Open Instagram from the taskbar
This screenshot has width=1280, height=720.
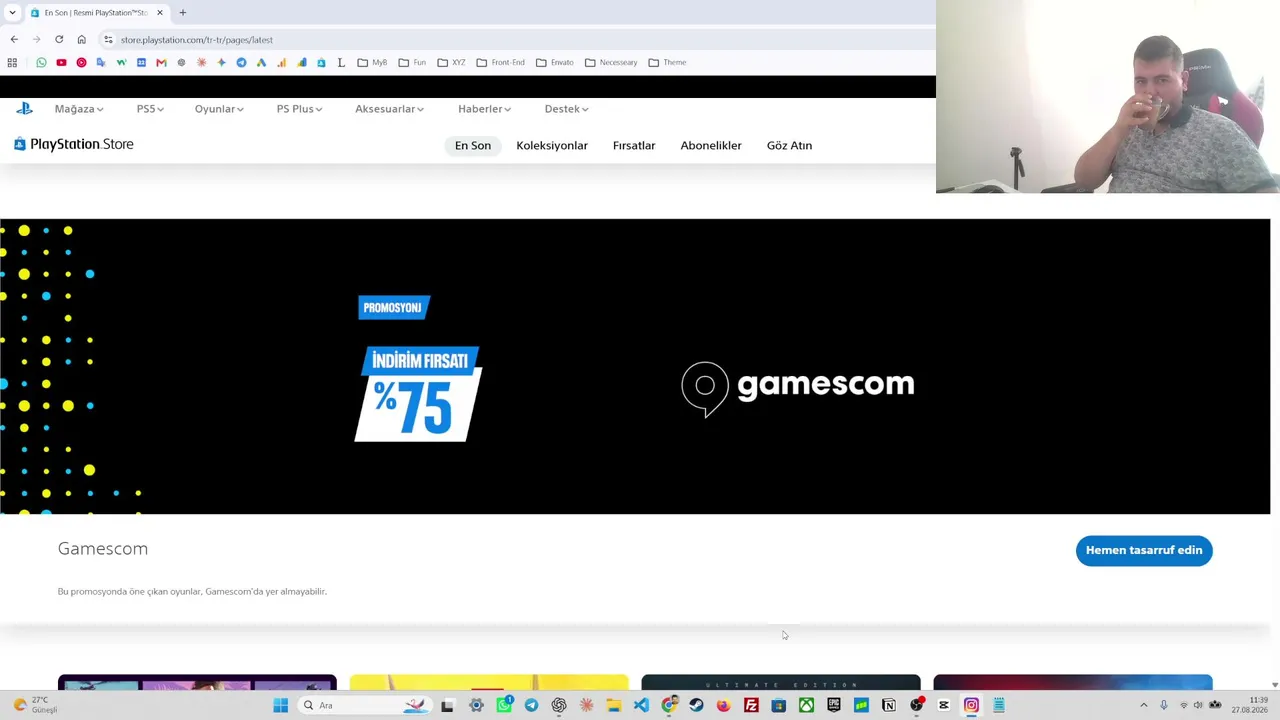coord(971,706)
